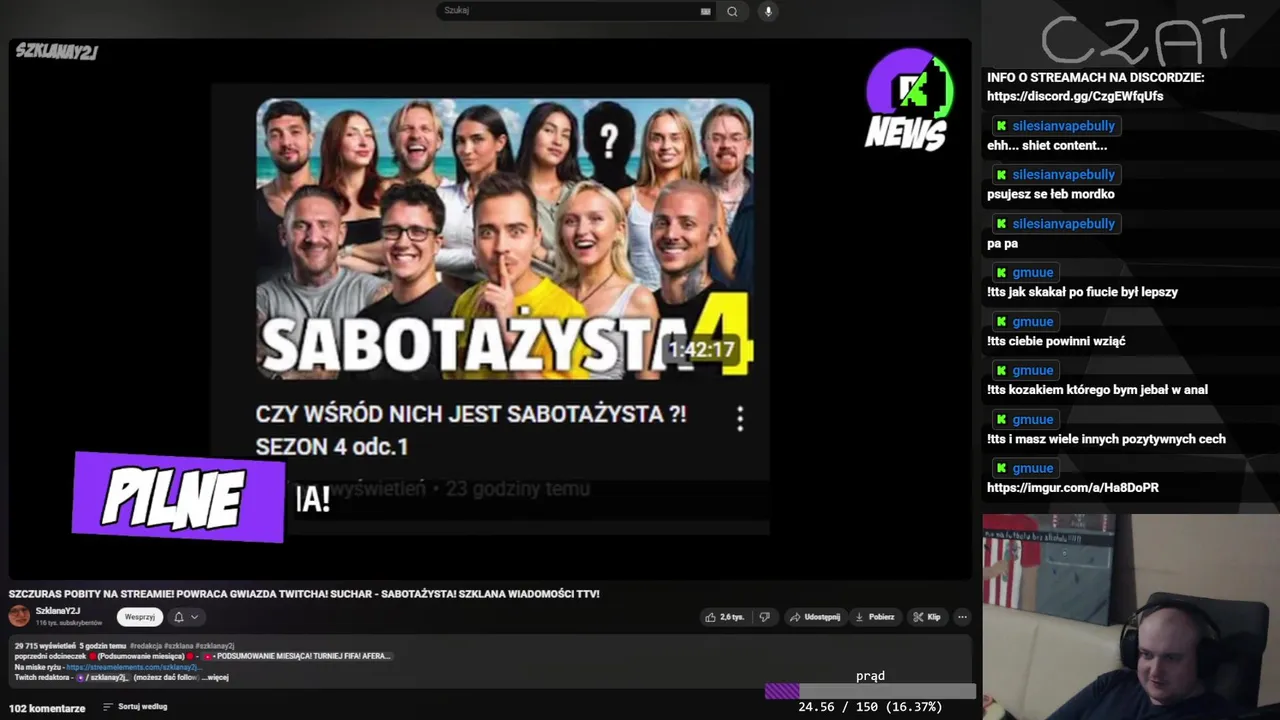Screen dimensions: 1280x720
Task: Click hashtag #redakcja in description
Action: (146, 646)
